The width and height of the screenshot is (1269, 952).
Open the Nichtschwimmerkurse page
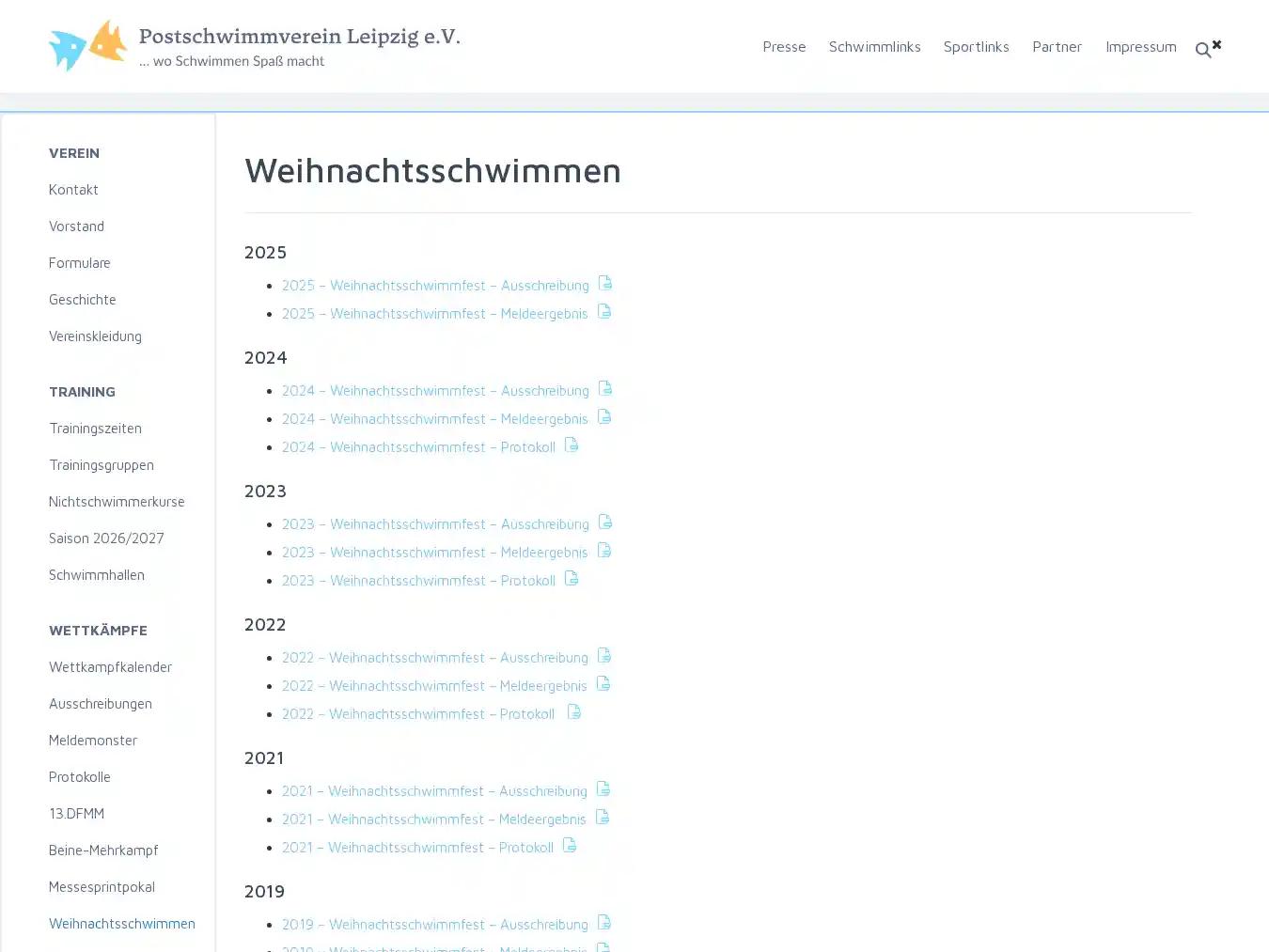coord(117,501)
